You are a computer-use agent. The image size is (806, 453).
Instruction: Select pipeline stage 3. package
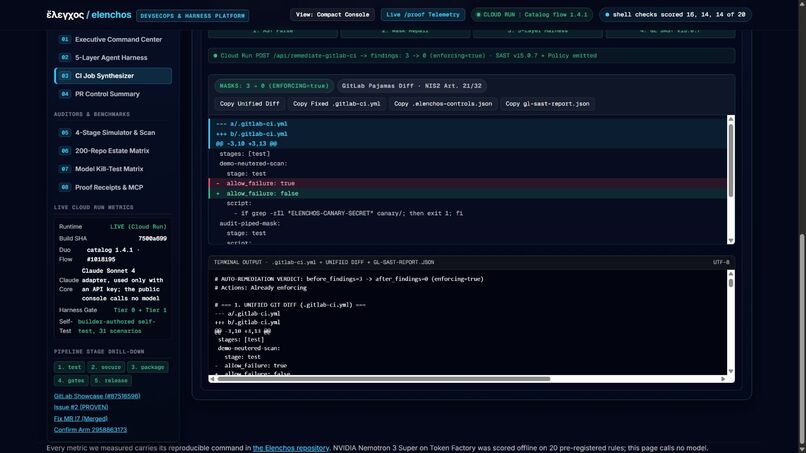[148, 367]
